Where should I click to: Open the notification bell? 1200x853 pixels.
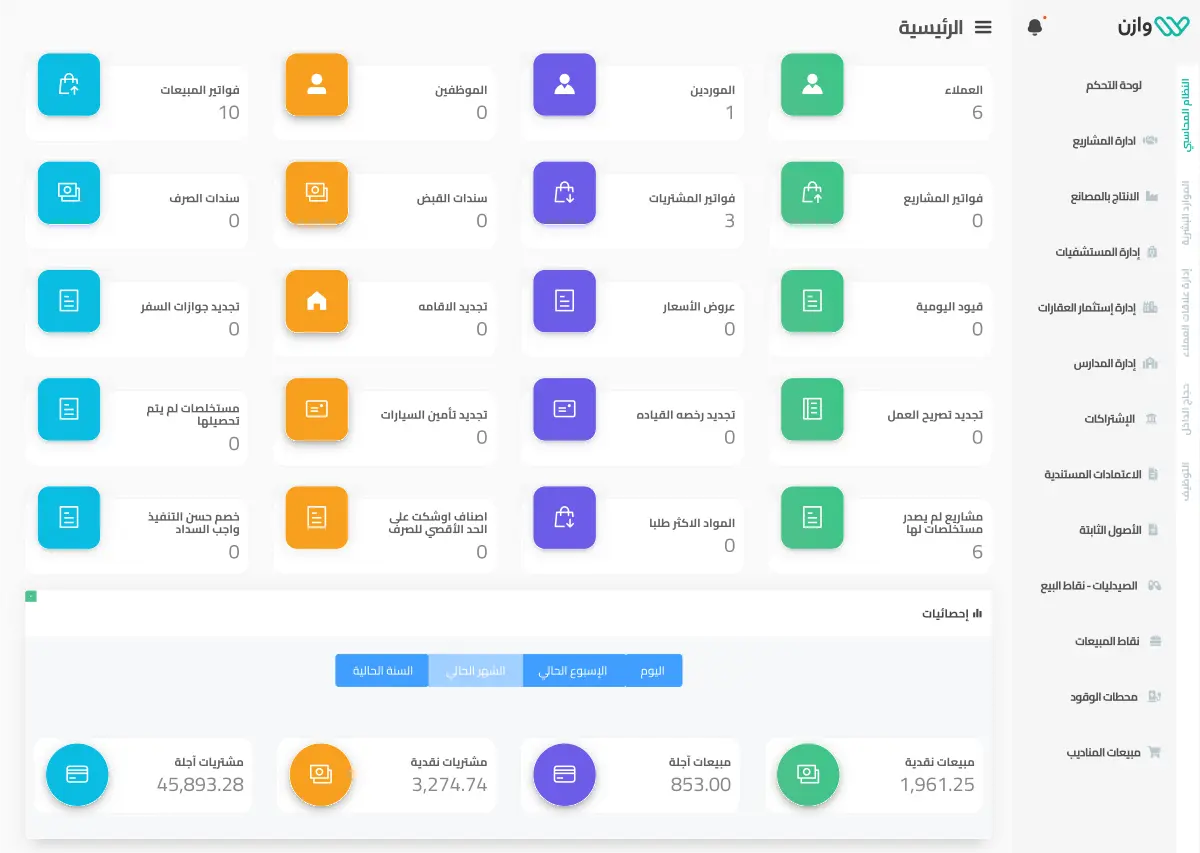point(1034,27)
